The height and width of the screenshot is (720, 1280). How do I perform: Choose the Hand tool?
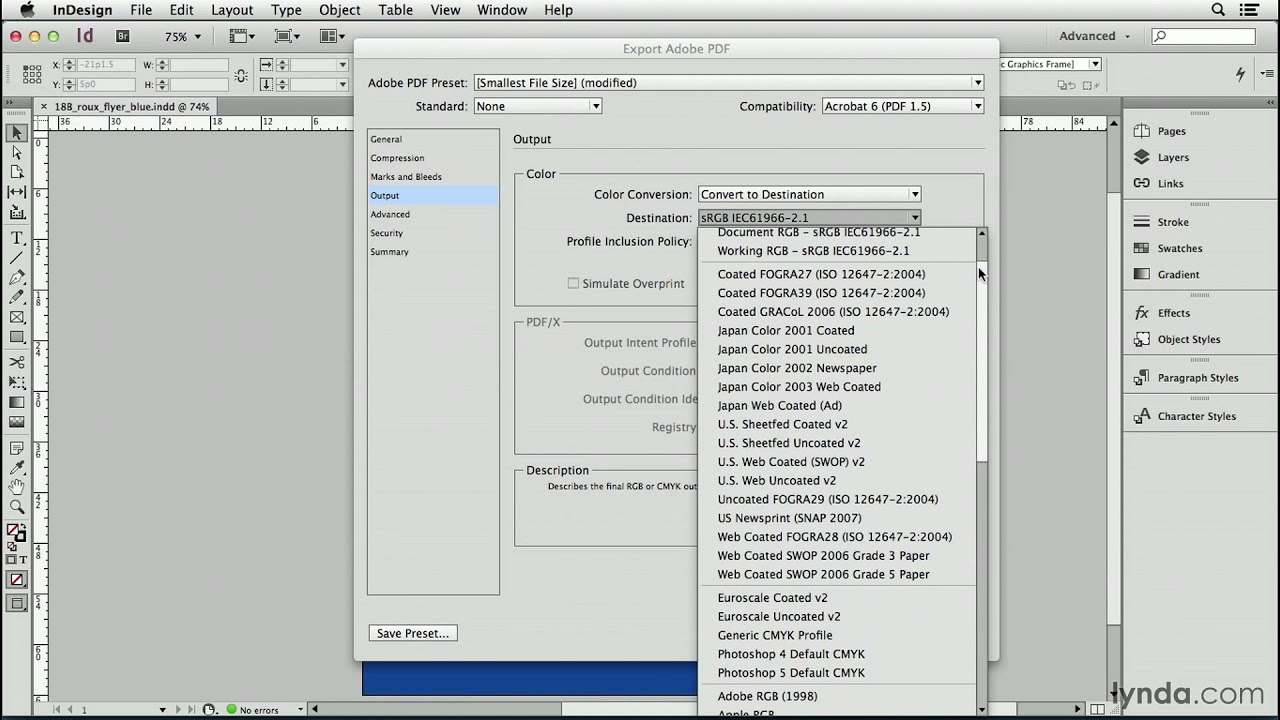17,487
